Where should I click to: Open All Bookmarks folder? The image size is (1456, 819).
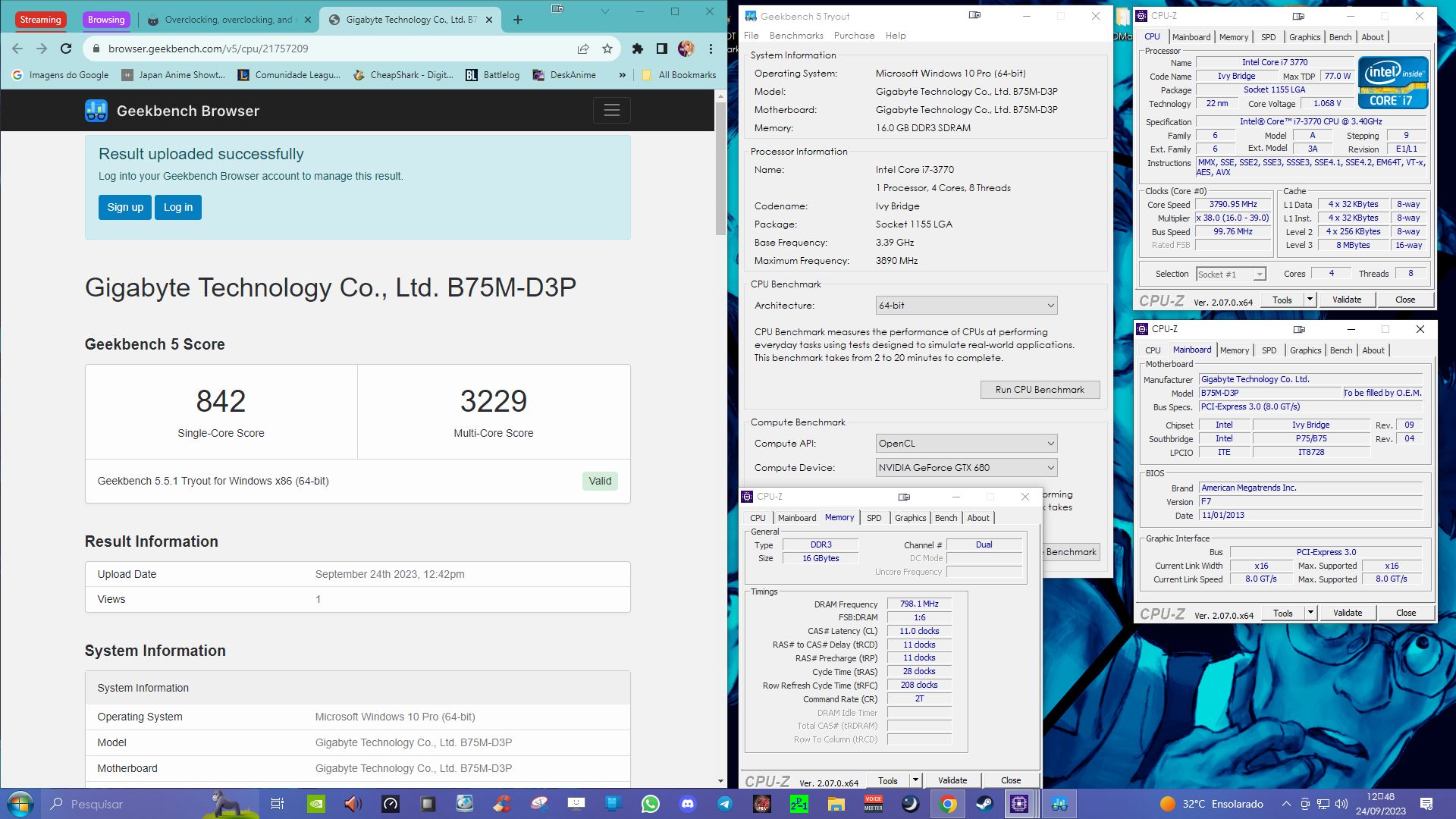(x=679, y=75)
